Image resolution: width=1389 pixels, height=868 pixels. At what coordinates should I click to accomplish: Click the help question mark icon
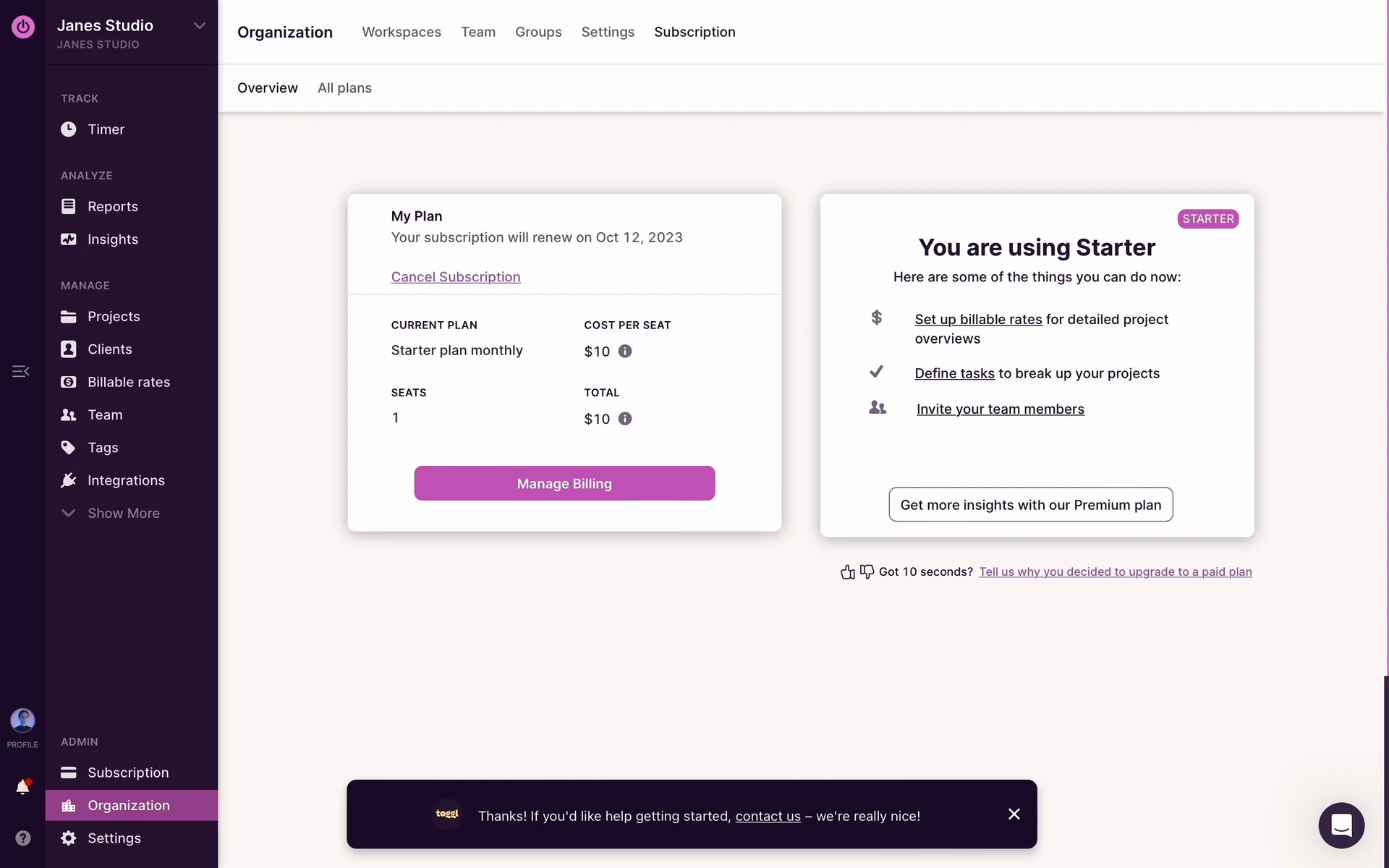(23, 838)
